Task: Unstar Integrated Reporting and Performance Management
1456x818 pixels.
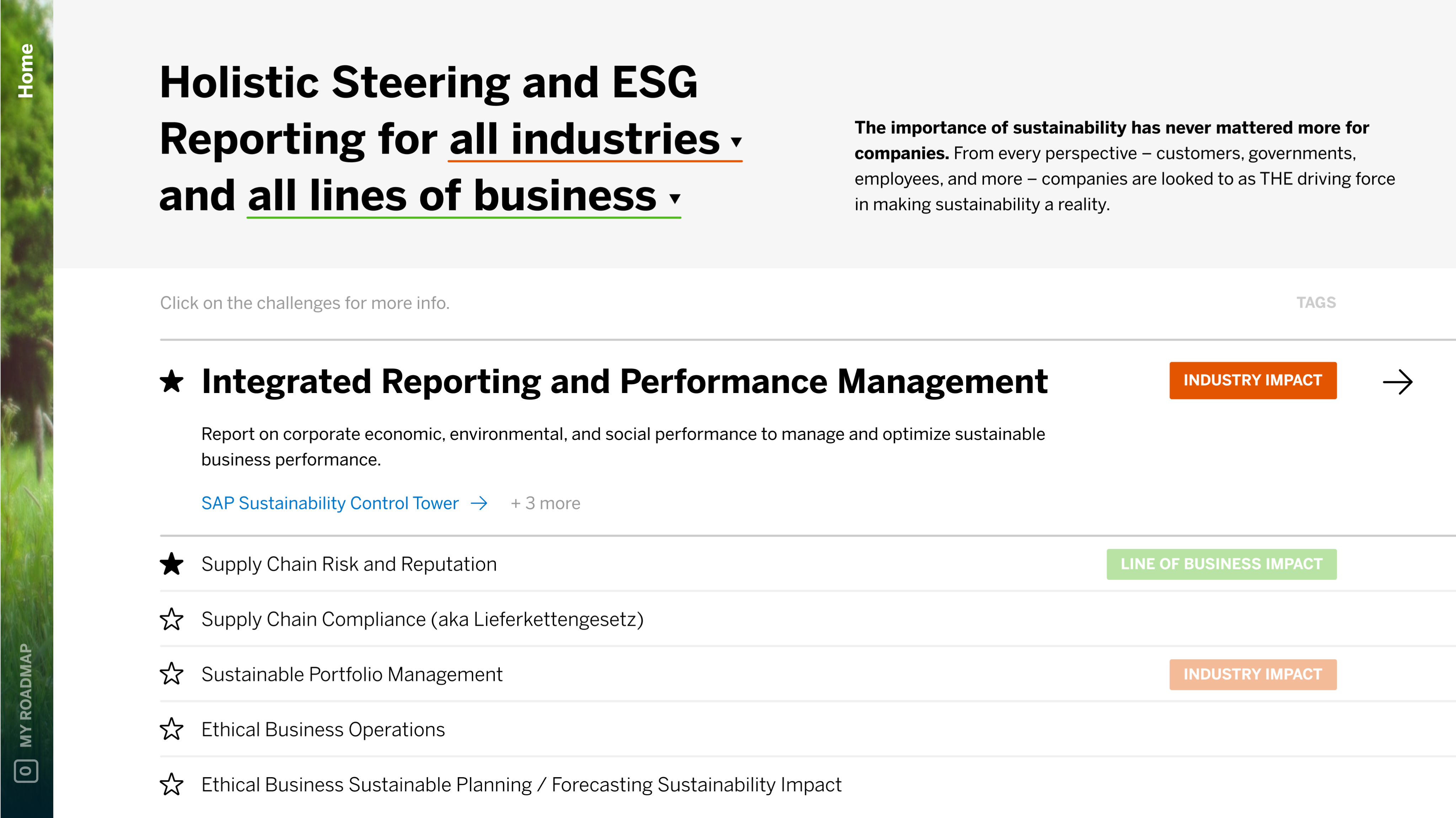Action: [171, 381]
